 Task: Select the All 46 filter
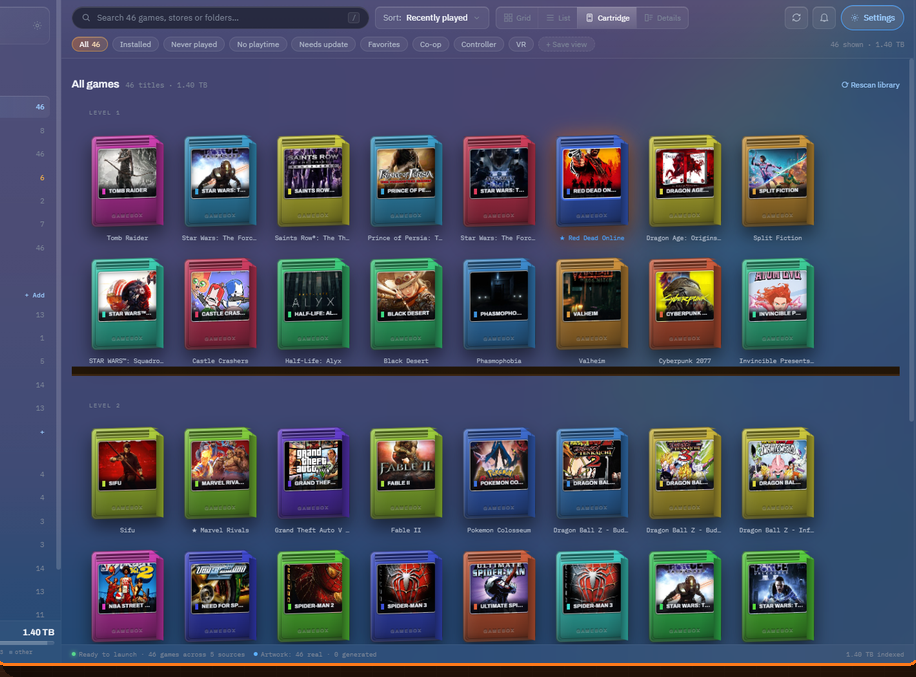[89, 44]
